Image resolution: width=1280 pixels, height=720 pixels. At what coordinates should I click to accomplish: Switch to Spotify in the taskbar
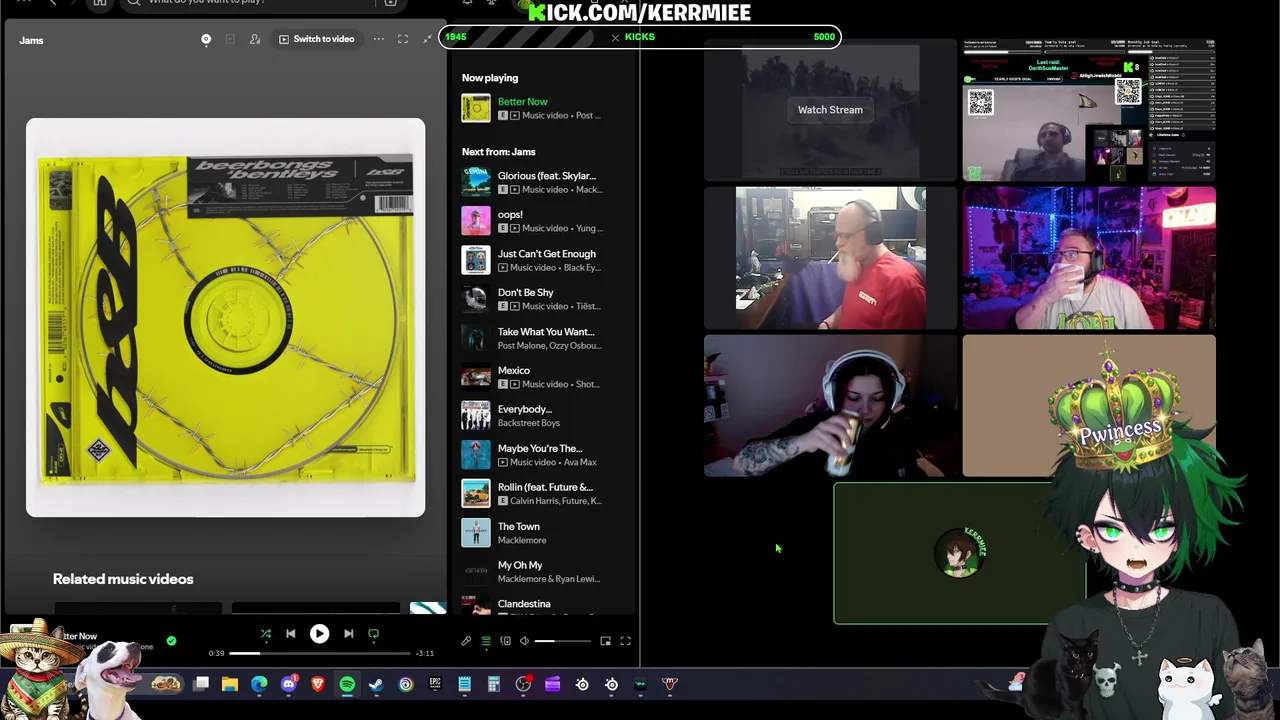click(x=347, y=684)
